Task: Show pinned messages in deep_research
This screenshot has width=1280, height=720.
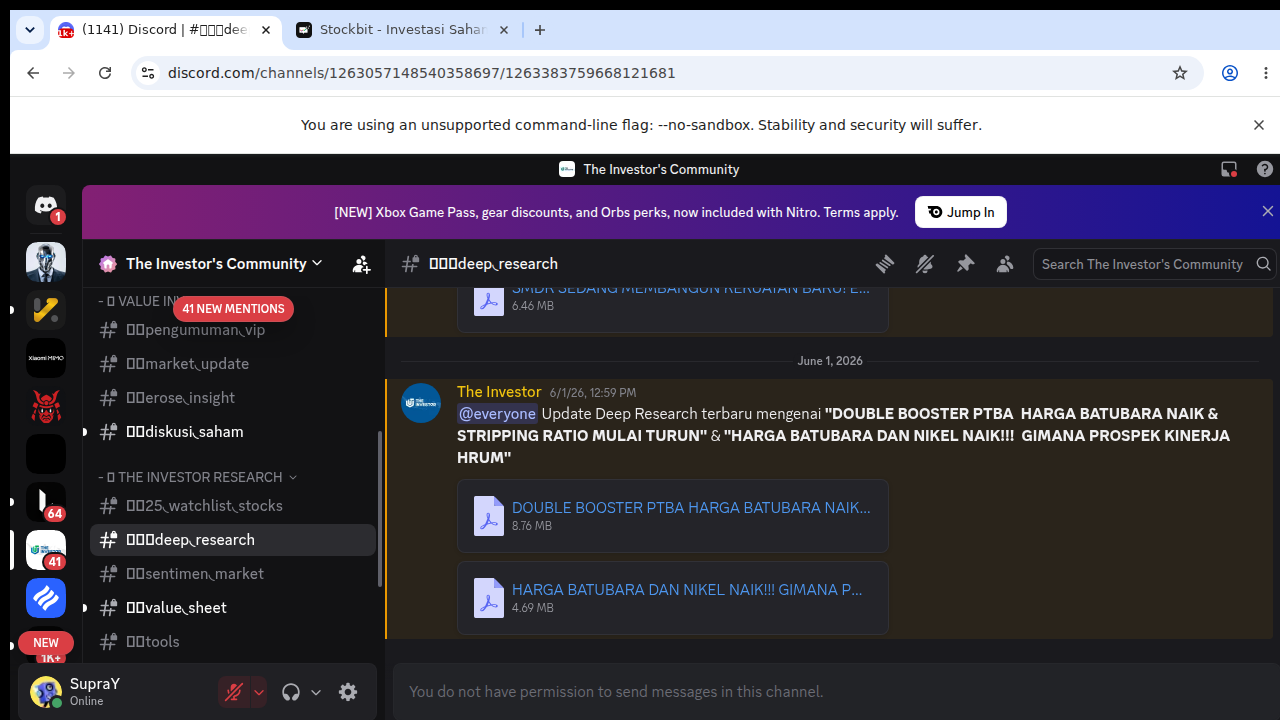Action: click(x=965, y=264)
